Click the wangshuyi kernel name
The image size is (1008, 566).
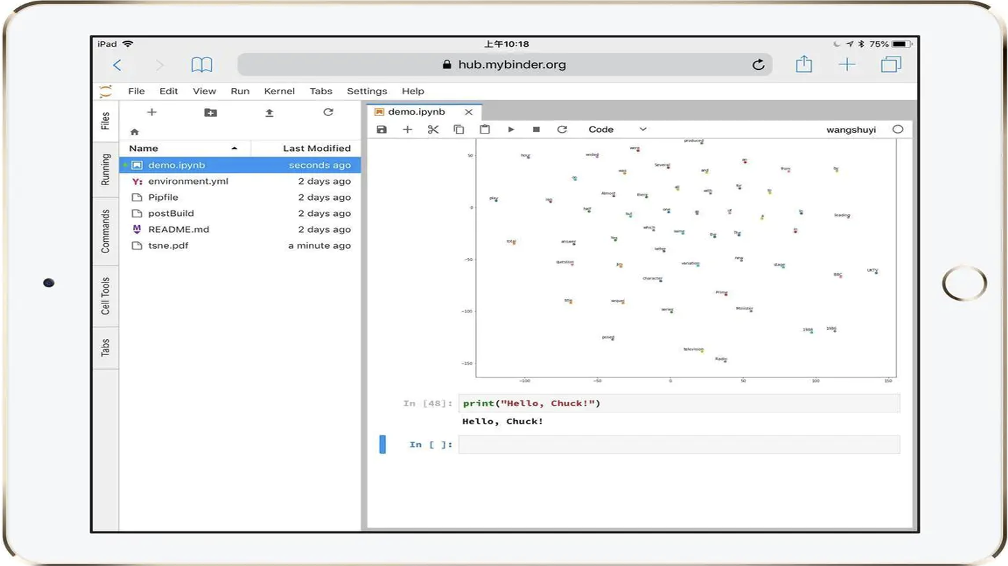[x=851, y=130]
